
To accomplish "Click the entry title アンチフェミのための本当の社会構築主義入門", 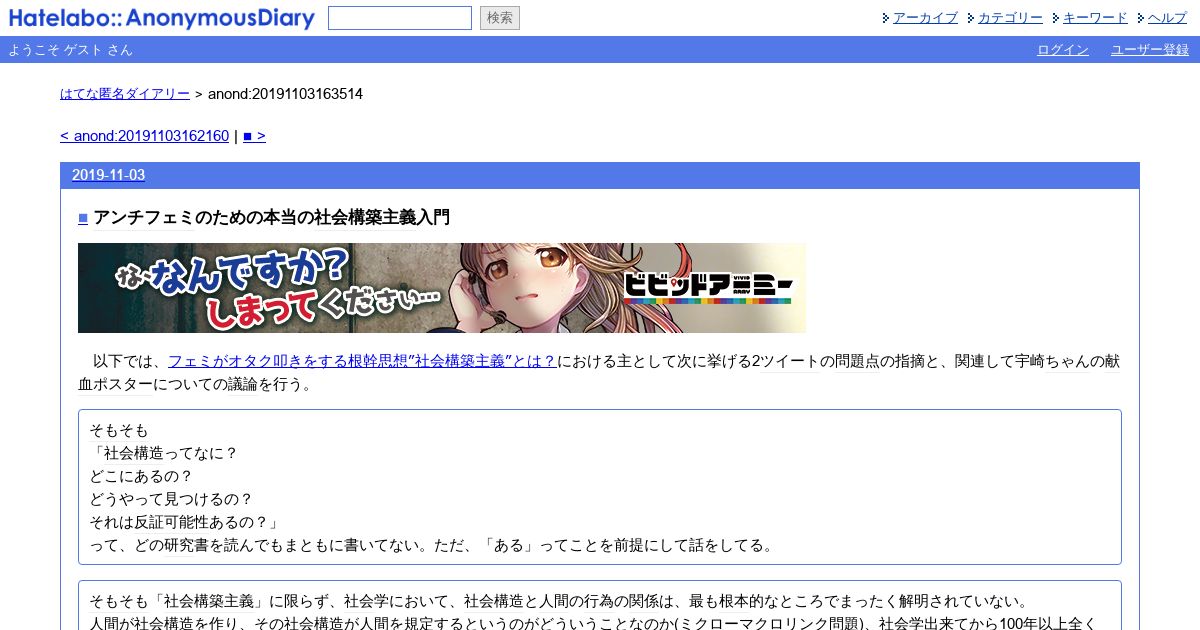I will pyautogui.click(x=271, y=218).
